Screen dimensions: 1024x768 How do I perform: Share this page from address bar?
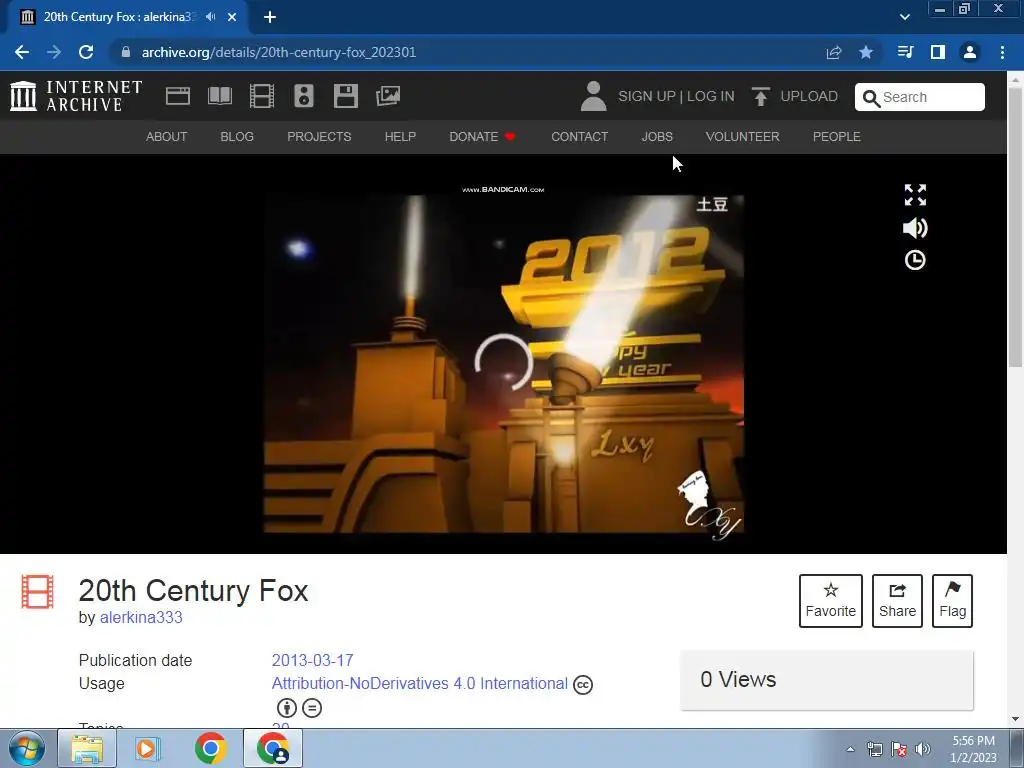click(834, 52)
